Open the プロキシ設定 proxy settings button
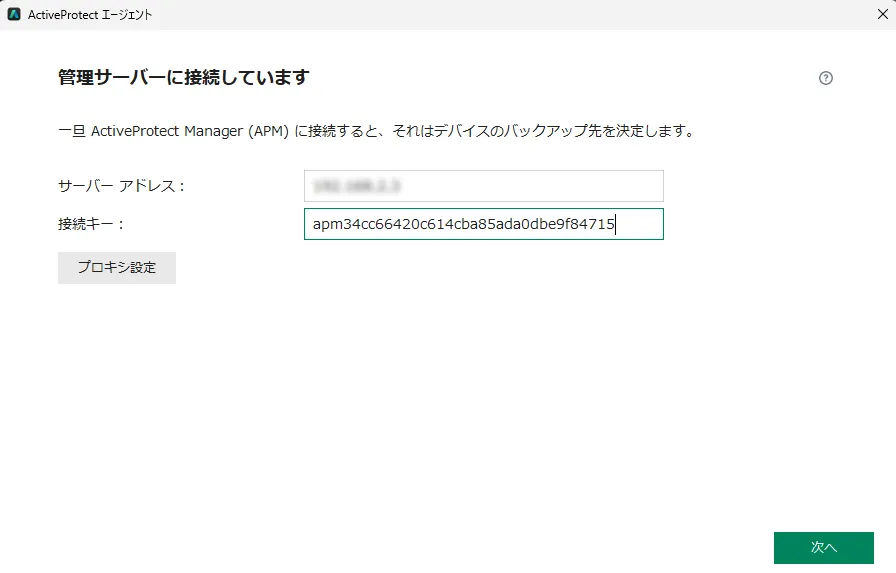The image size is (896, 573). coord(117,267)
